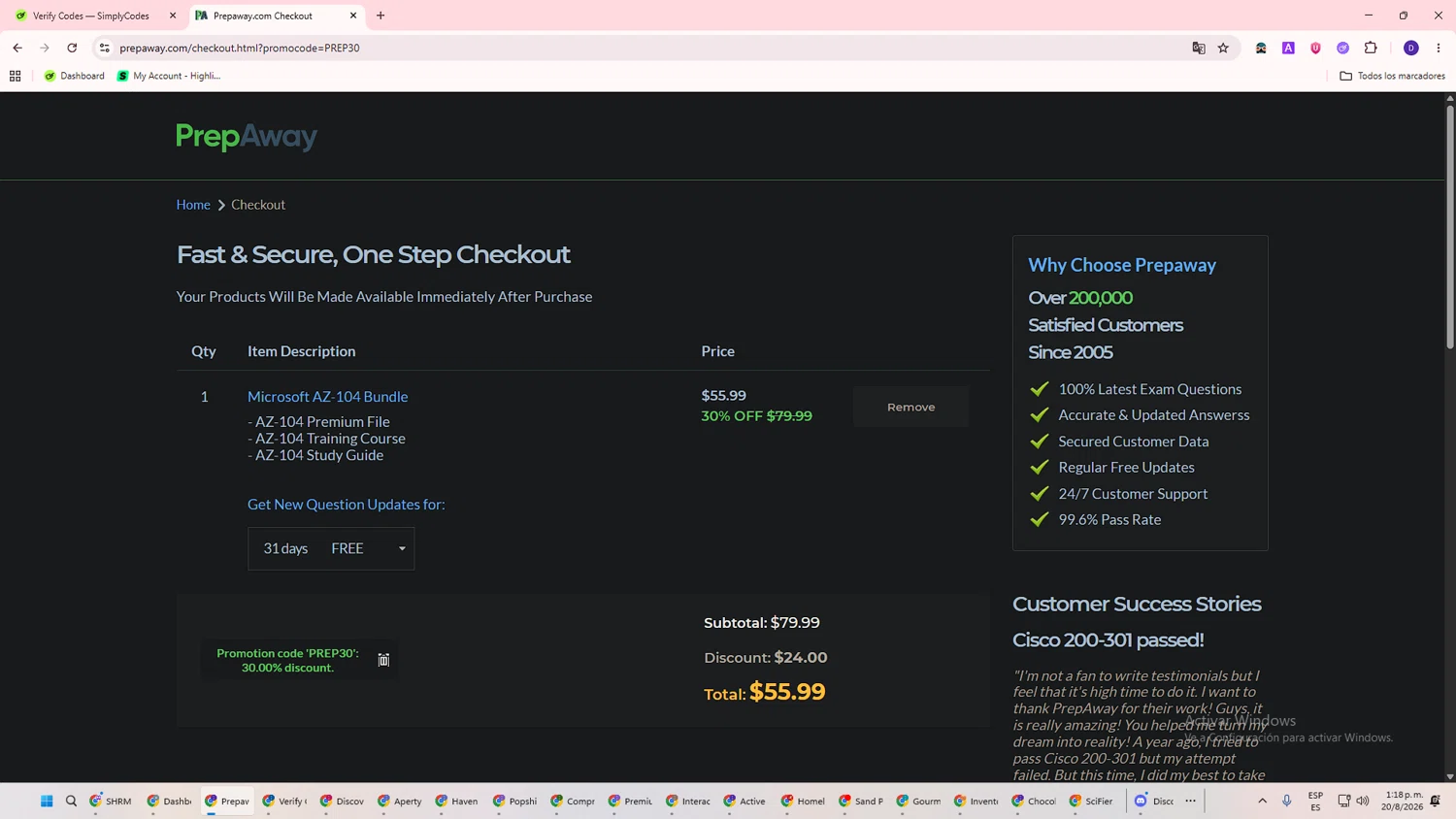Switch to the Popshi taskbar window

514,801
